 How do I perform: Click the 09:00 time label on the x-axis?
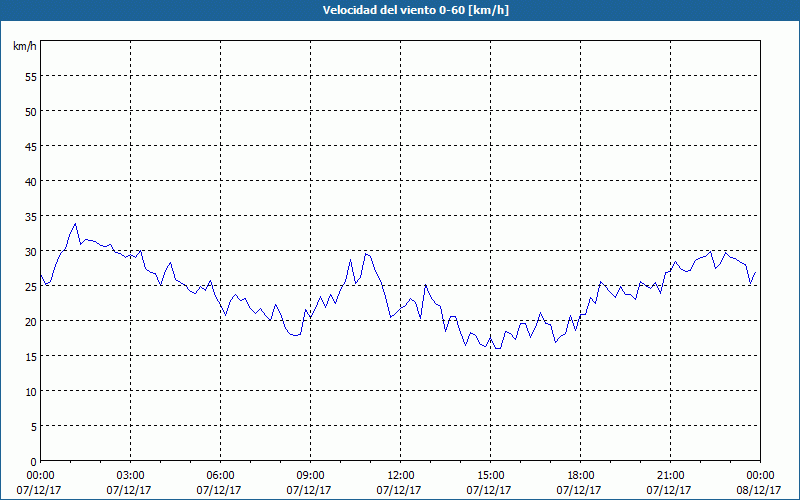tap(310, 476)
